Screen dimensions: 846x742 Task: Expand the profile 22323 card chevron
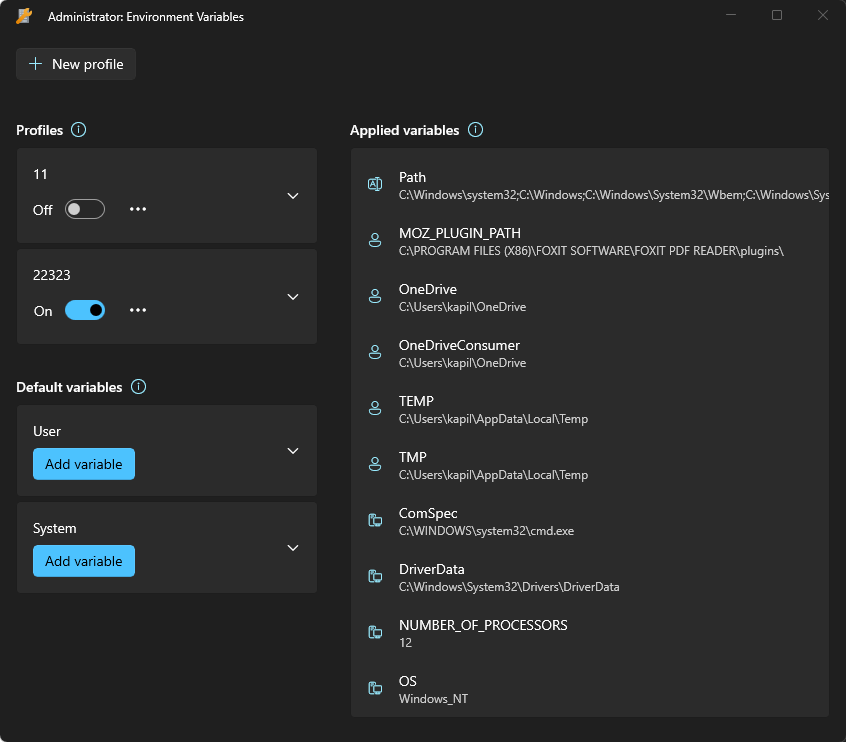(x=293, y=297)
